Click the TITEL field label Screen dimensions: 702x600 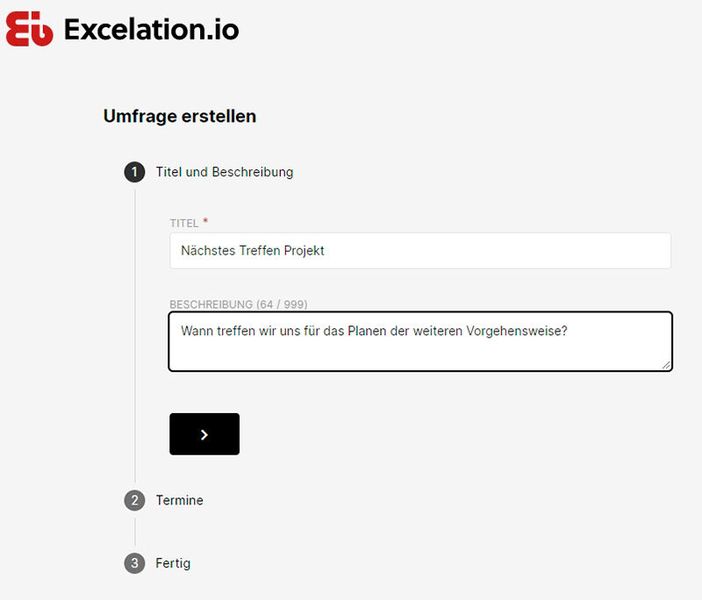[x=184, y=222]
